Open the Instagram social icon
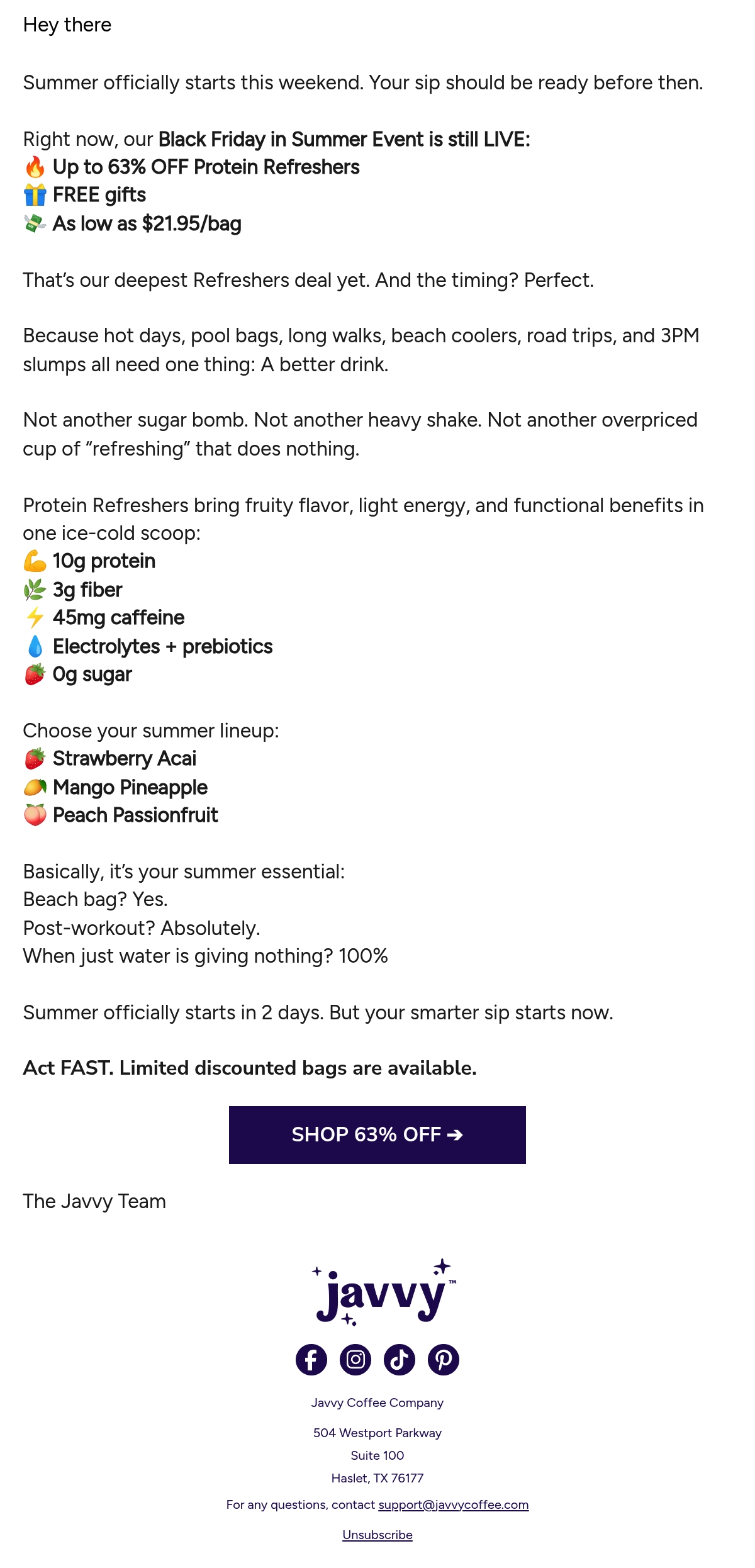755x1568 pixels. click(355, 1360)
